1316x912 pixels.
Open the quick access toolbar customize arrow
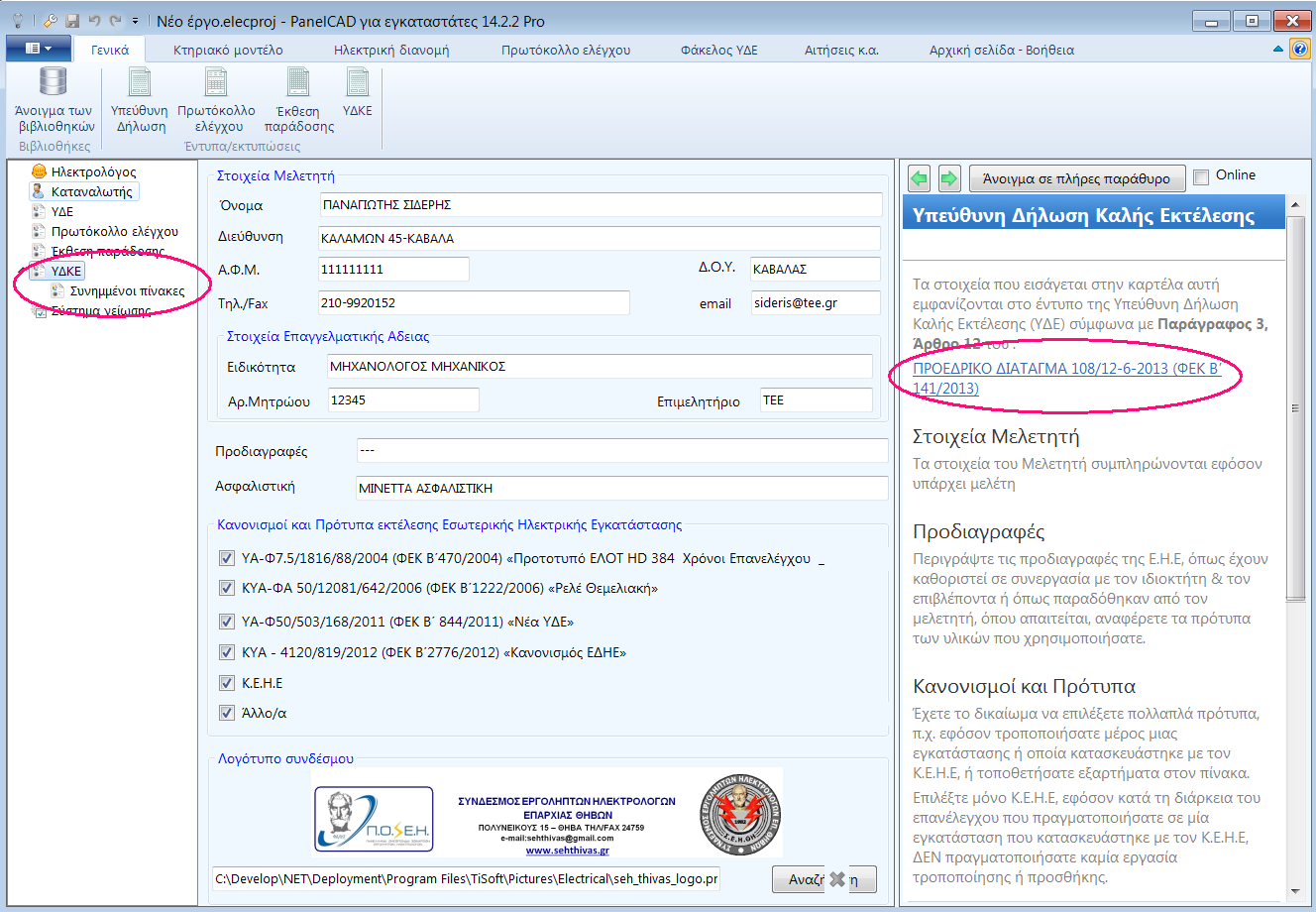[136, 21]
